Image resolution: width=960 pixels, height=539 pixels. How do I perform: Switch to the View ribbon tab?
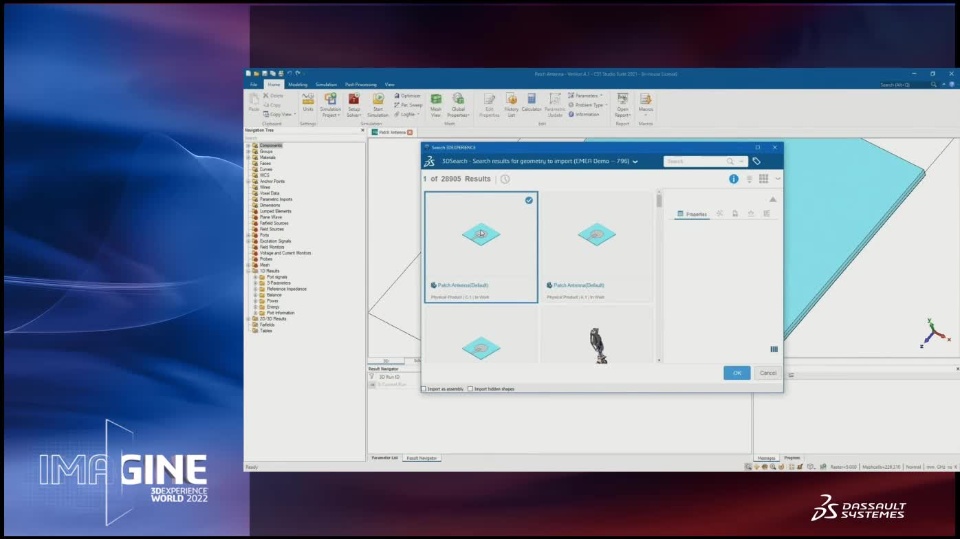point(389,85)
